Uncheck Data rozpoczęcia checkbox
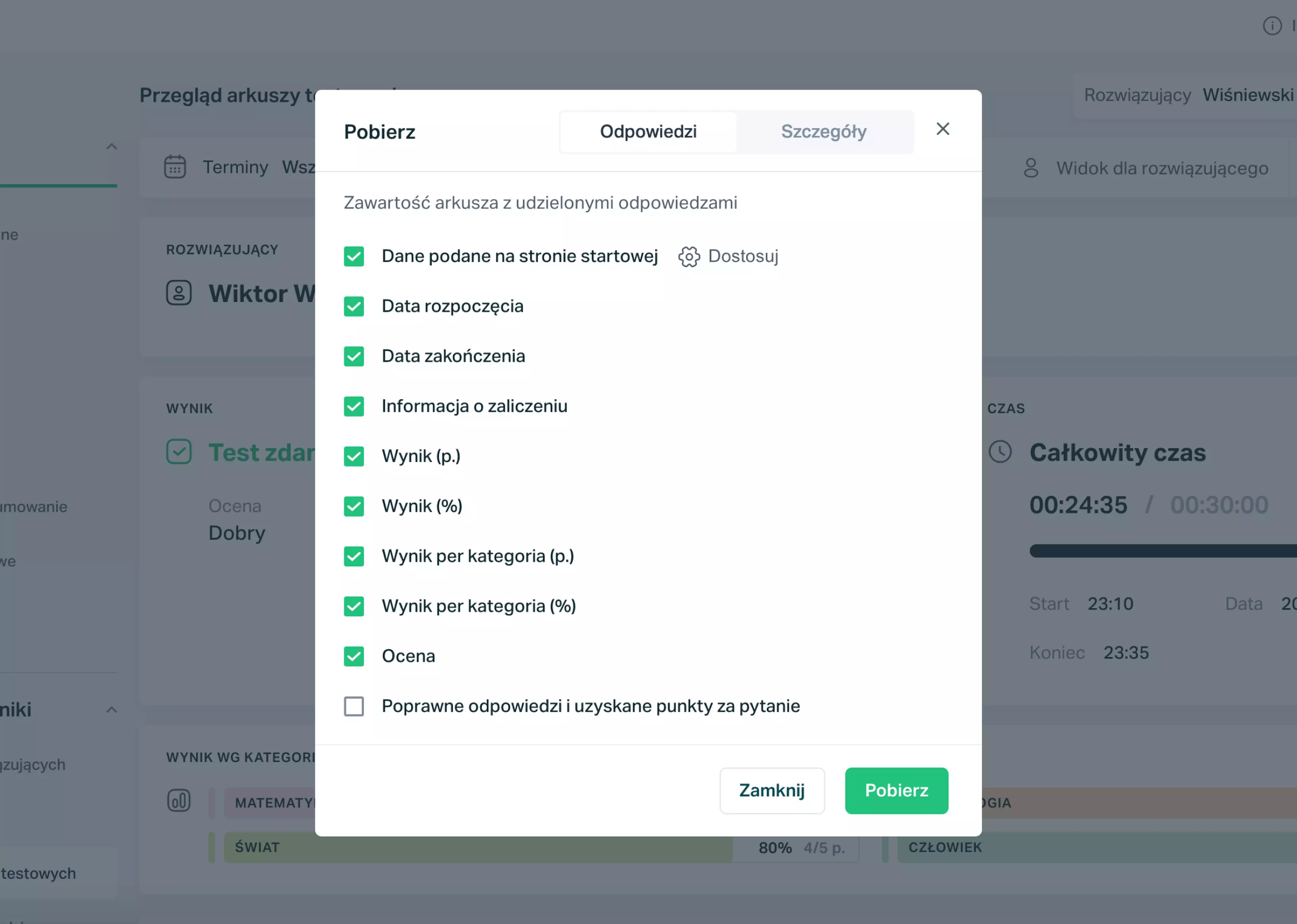This screenshot has height=924, width=1297. click(x=353, y=306)
